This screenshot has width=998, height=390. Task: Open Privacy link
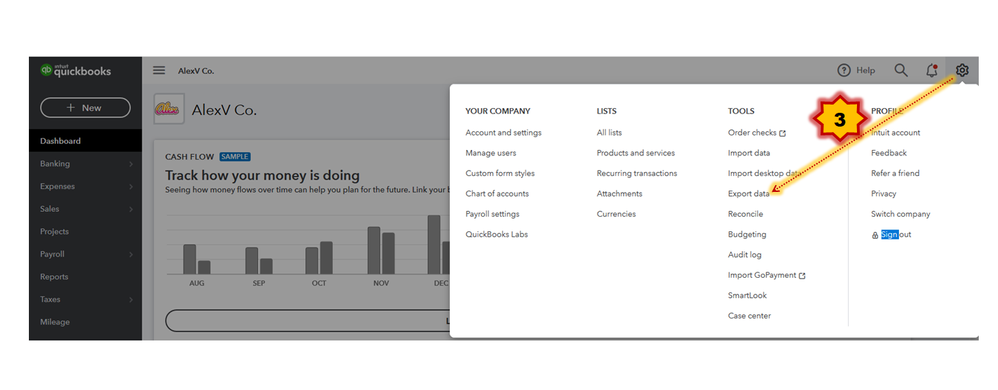[883, 193]
